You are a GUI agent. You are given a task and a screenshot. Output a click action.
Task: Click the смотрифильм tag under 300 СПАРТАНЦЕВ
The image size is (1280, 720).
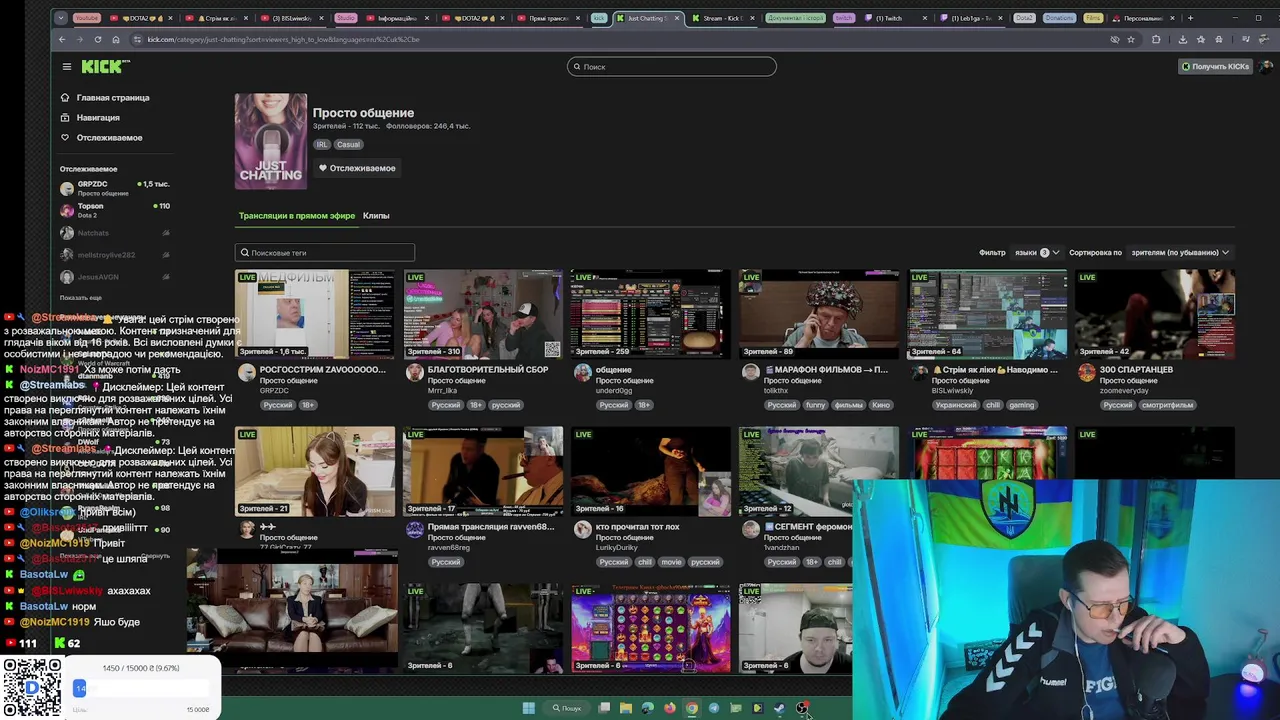[x=1167, y=405]
